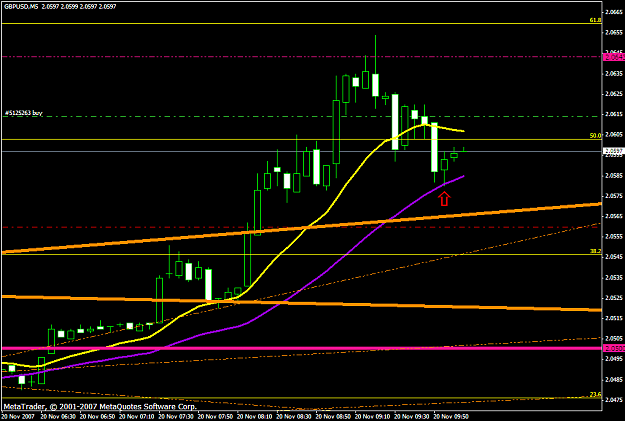
Task: Click the 2.0575 price scale label
Action: (614, 196)
